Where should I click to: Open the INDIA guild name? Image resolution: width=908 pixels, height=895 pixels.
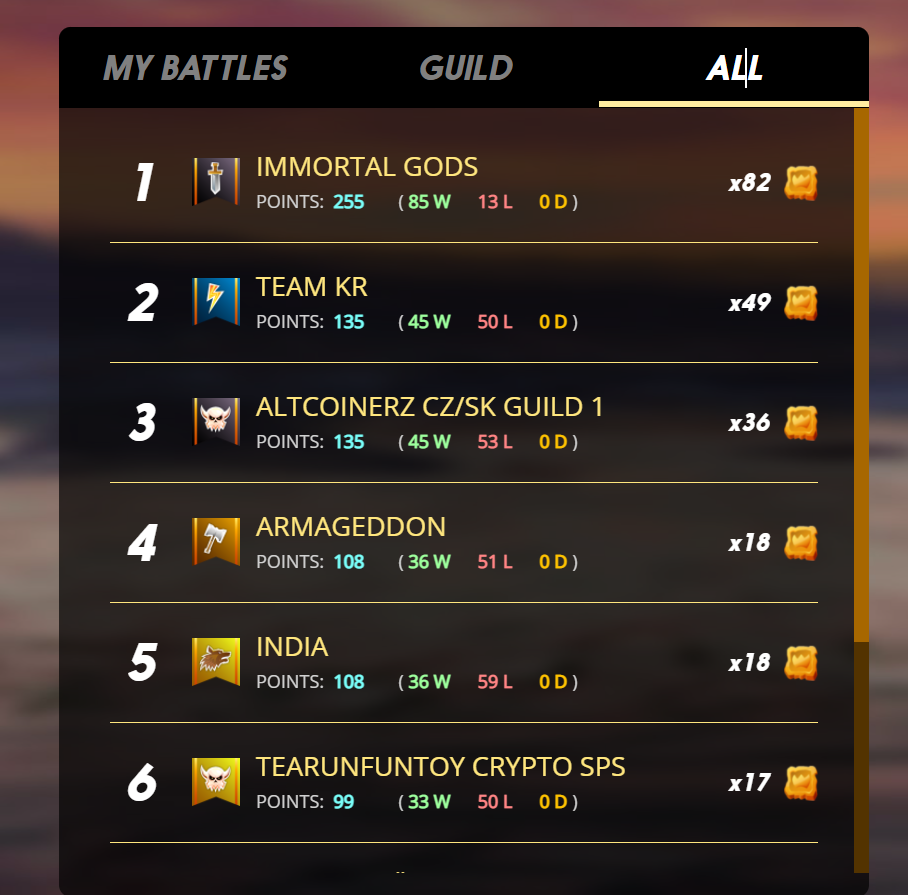point(292,647)
